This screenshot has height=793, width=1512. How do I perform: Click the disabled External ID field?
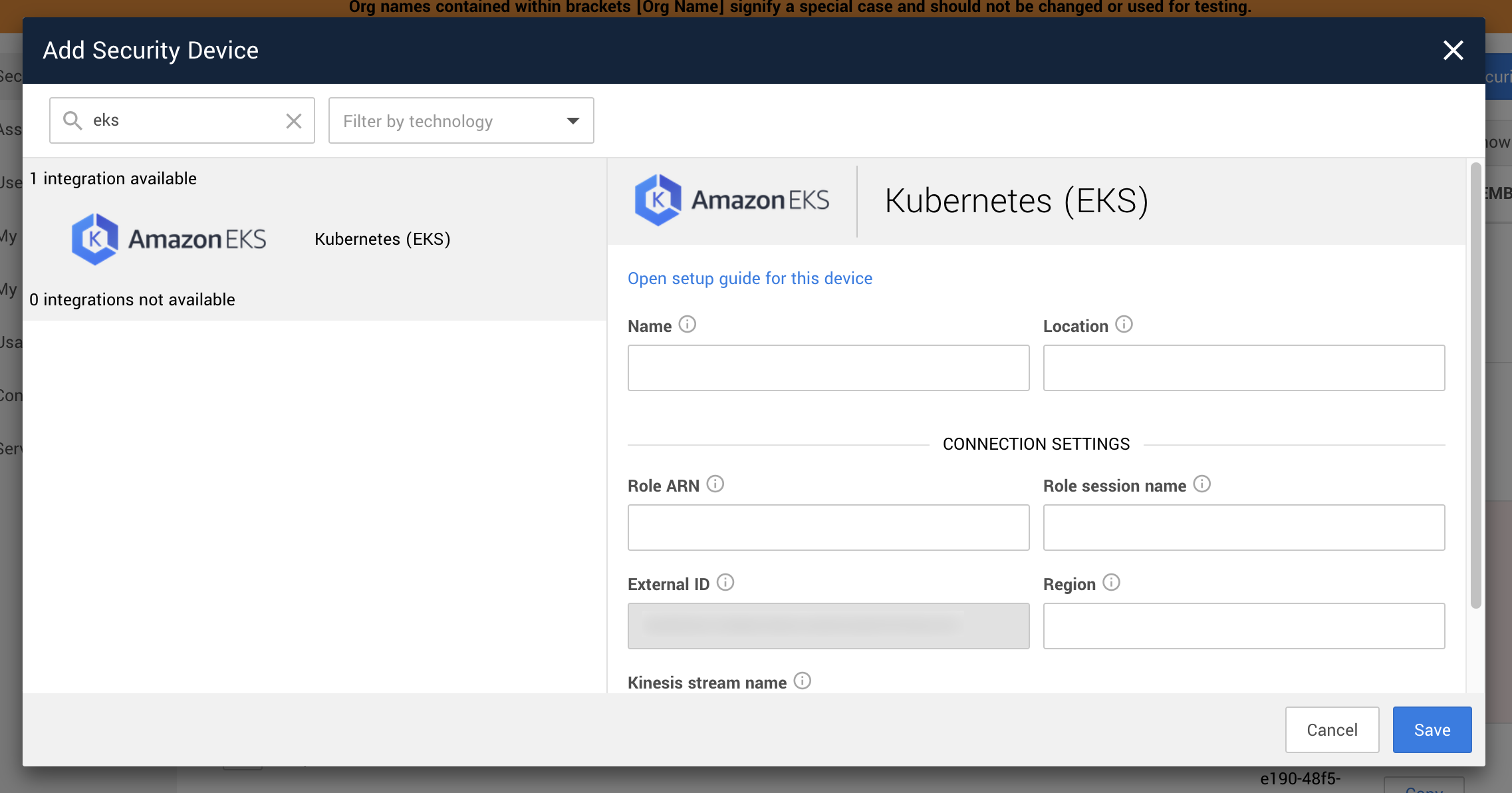click(828, 626)
